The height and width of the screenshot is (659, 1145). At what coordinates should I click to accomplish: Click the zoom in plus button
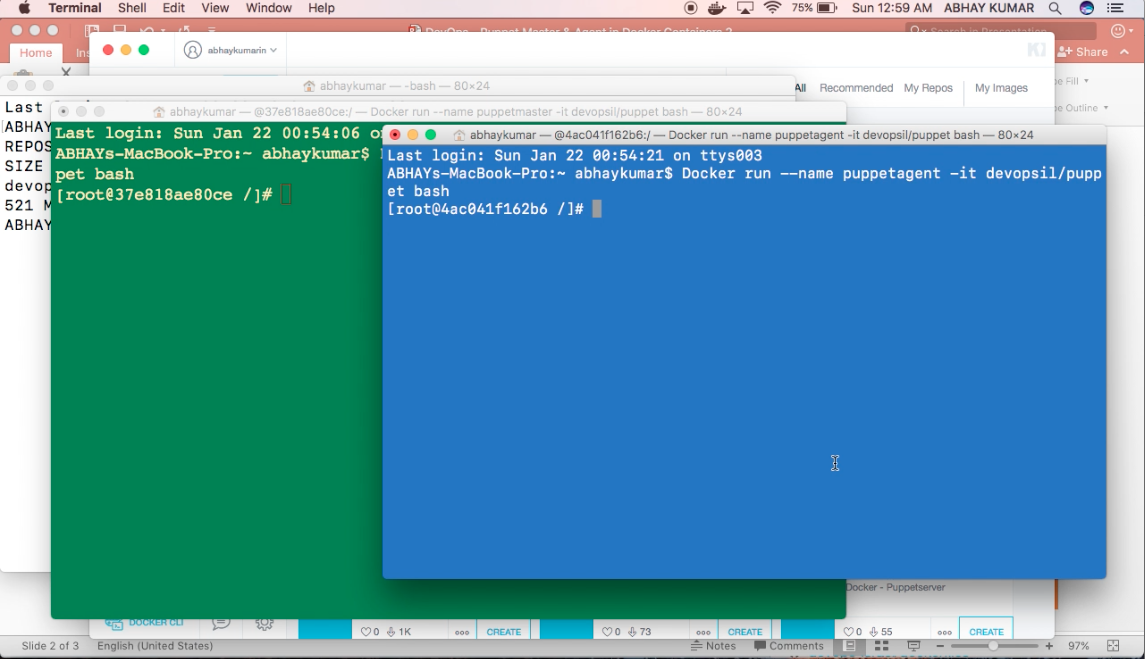pyautogui.click(x=1049, y=646)
